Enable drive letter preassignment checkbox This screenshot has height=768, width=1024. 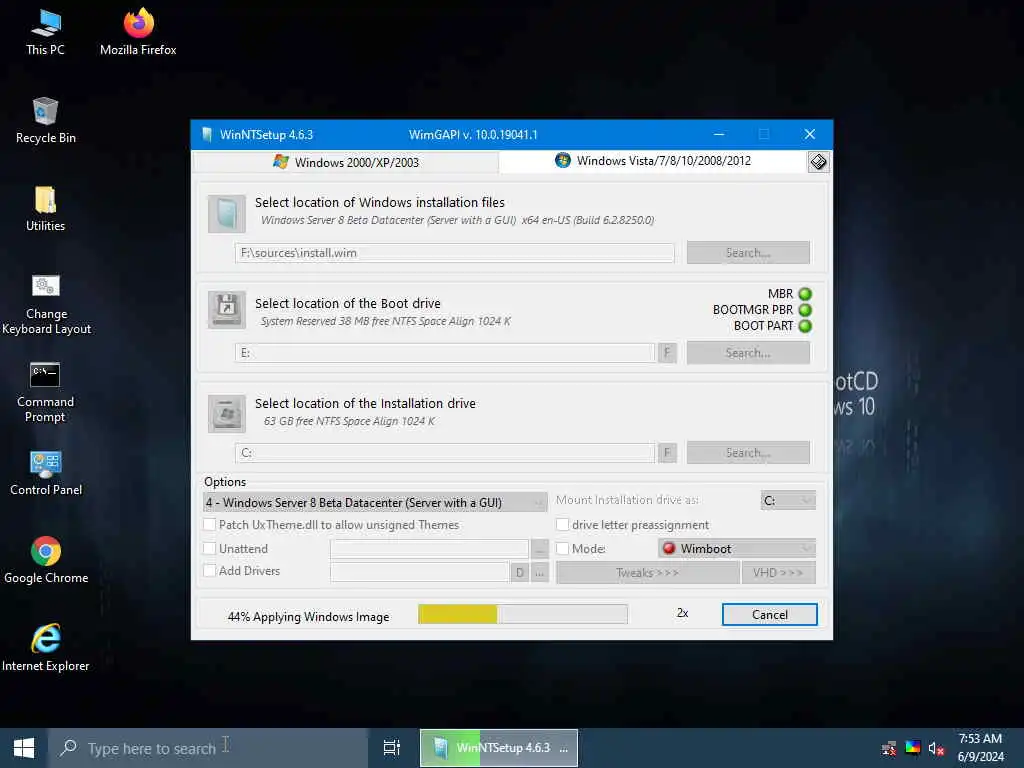(562, 524)
